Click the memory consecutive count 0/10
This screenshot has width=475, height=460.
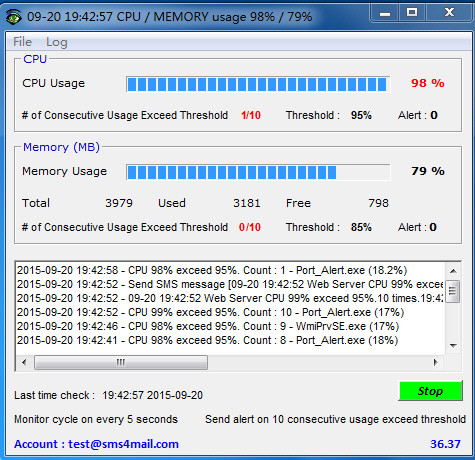250,227
